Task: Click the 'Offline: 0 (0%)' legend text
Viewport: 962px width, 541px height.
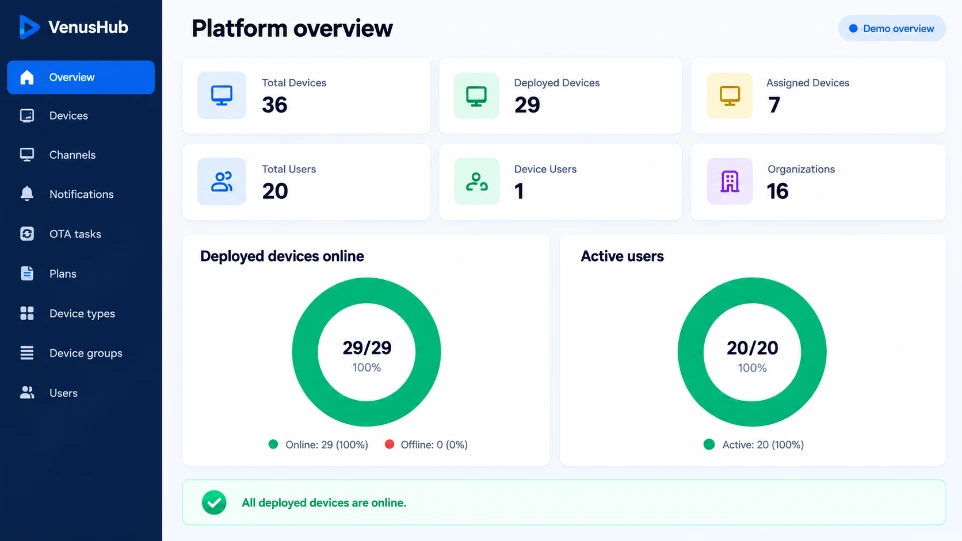Action: 434,445
